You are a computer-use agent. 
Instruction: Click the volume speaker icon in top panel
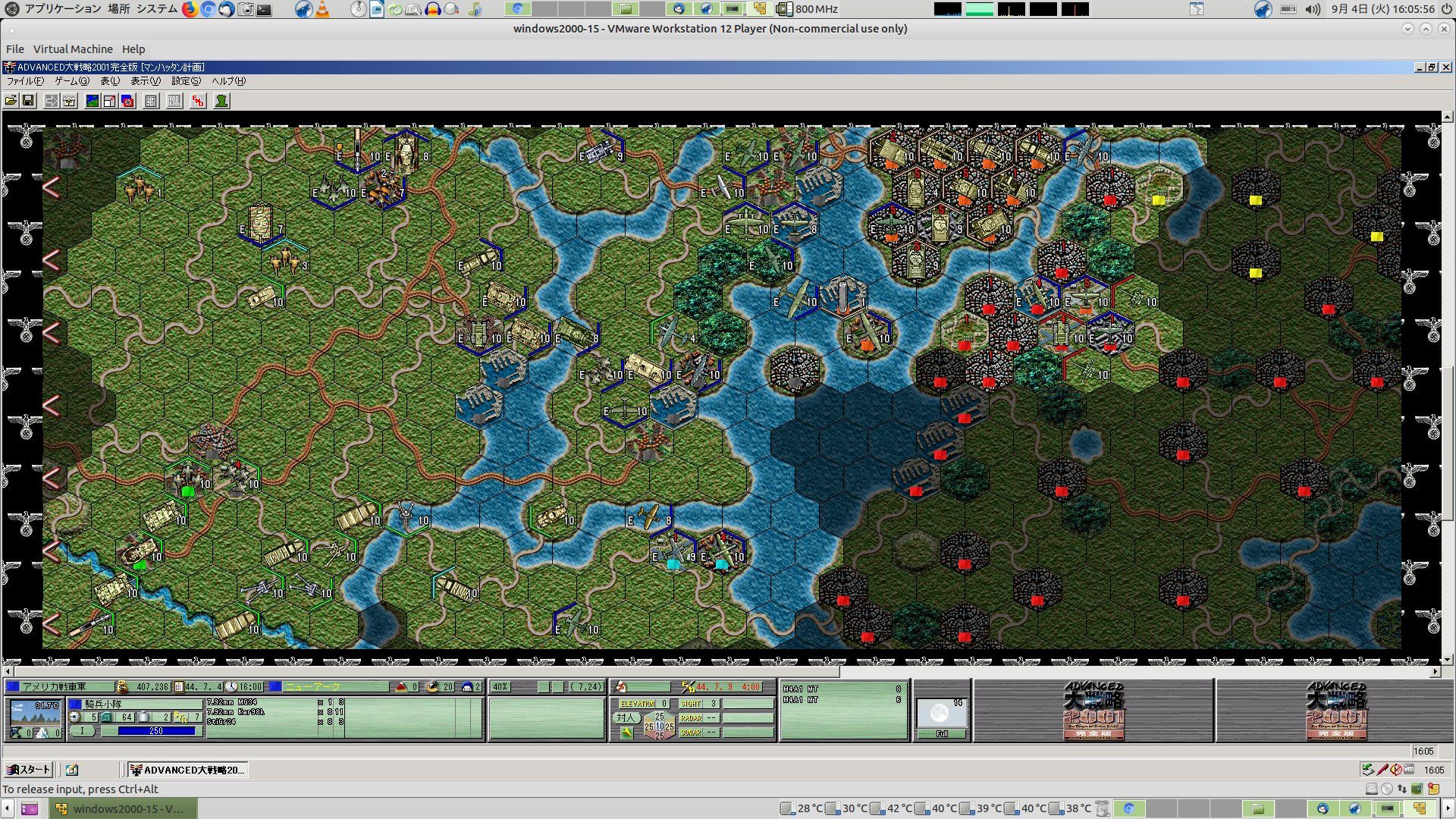pyautogui.click(x=1313, y=9)
